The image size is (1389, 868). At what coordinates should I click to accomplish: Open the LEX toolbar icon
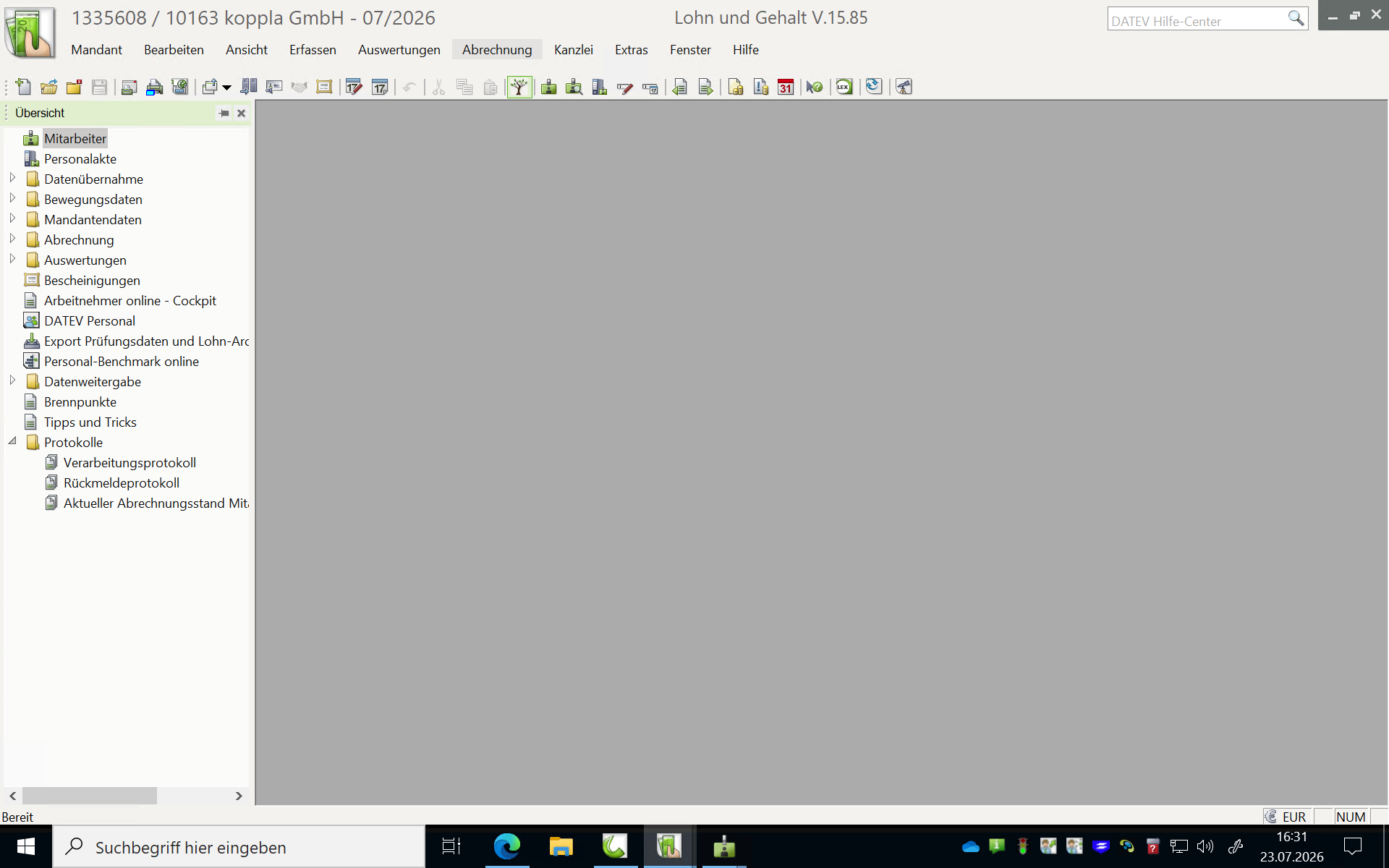pos(844,88)
